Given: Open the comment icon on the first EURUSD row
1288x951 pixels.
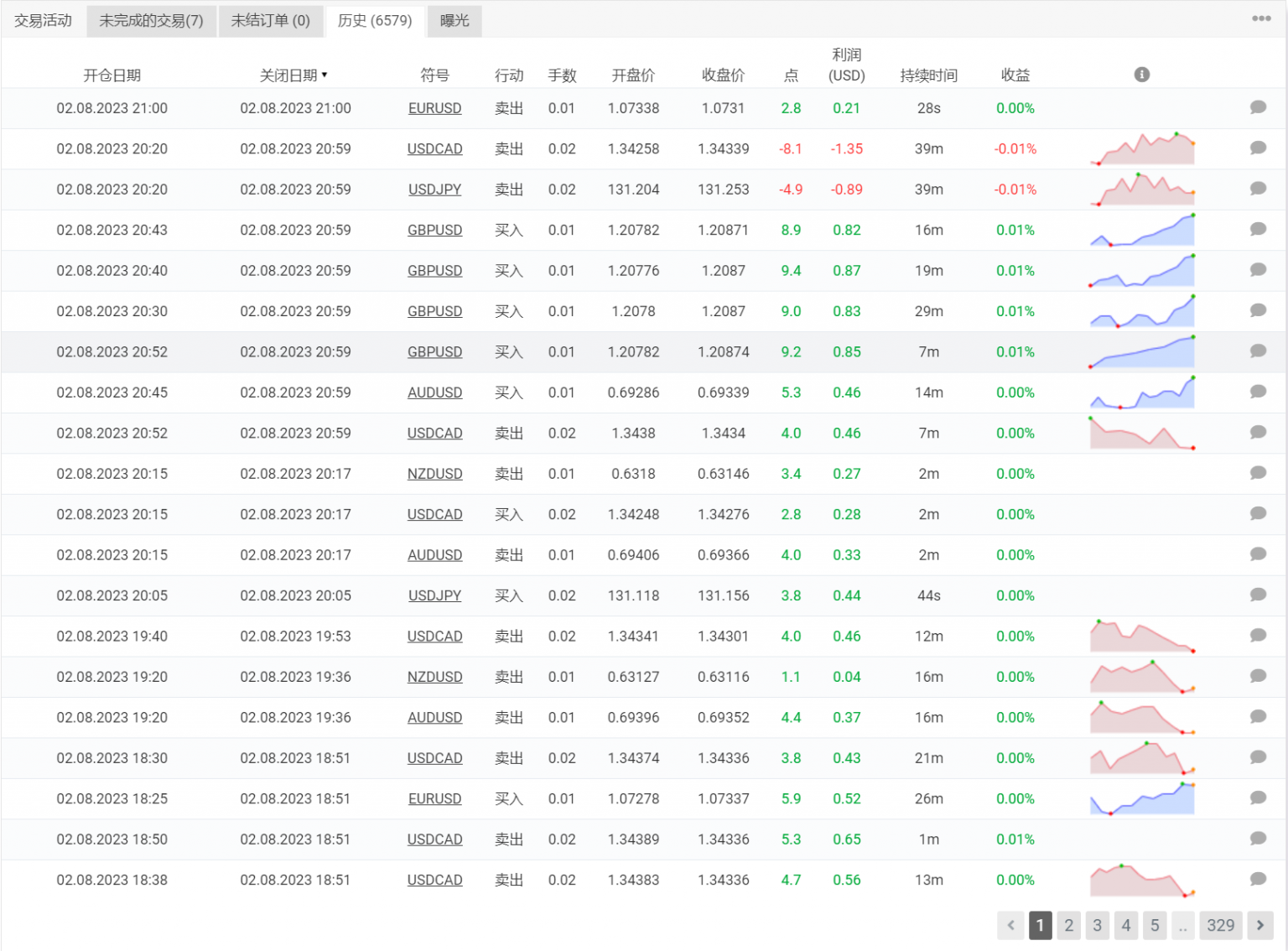Looking at the screenshot, I should (1257, 108).
